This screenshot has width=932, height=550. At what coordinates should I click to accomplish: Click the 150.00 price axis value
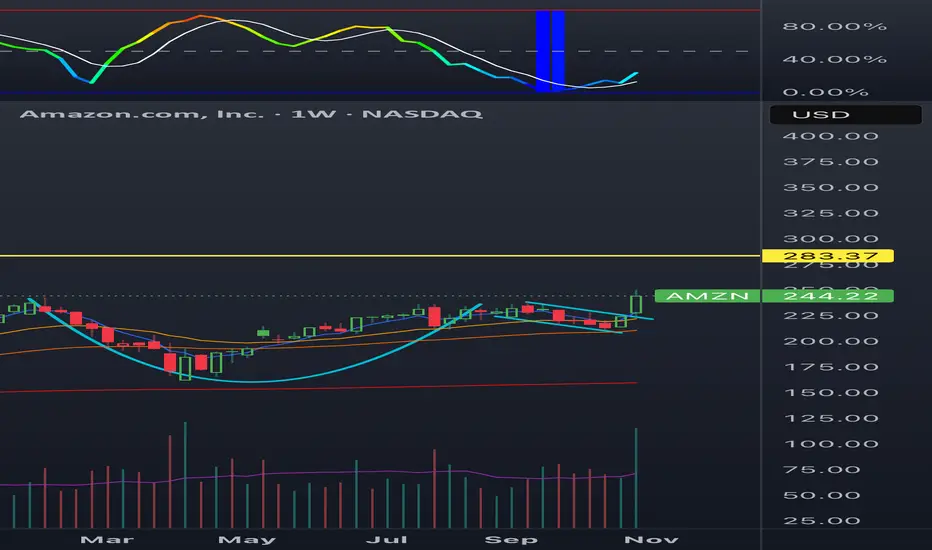pos(830,392)
